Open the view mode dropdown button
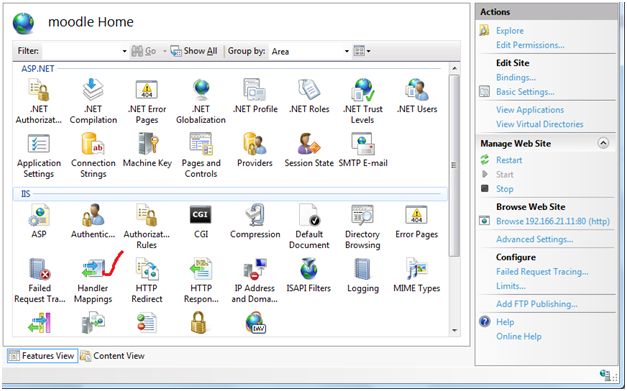 click(362, 51)
